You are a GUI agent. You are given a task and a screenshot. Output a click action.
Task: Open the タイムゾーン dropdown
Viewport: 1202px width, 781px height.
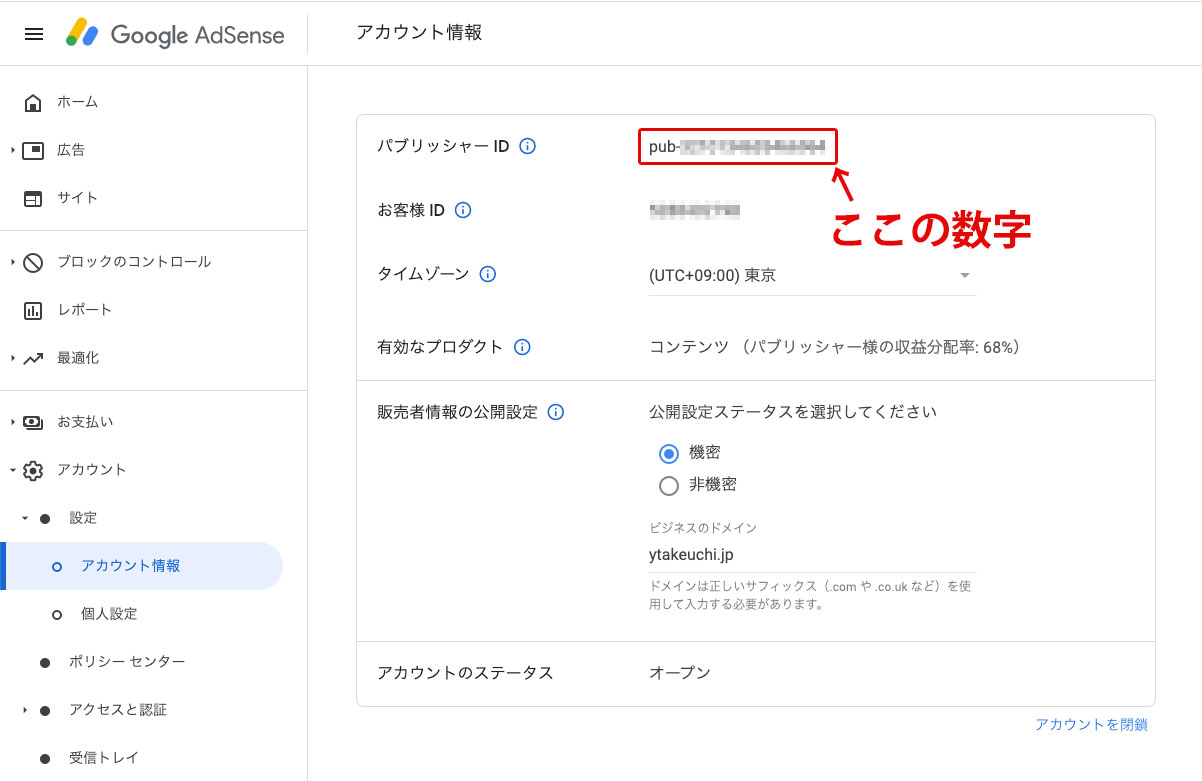tap(812, 275)
